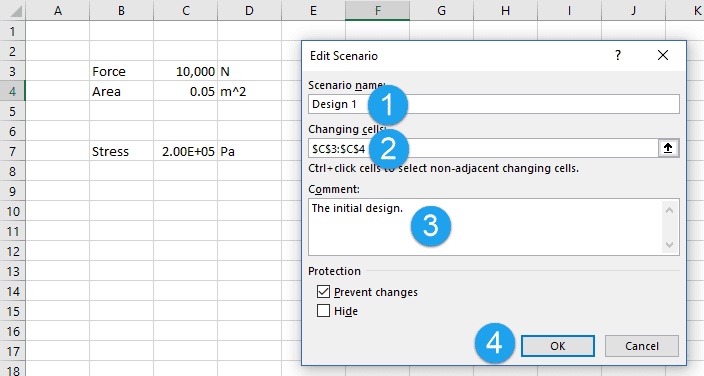
Task: Select the cell labeled Stress
Action: [121, 151]
